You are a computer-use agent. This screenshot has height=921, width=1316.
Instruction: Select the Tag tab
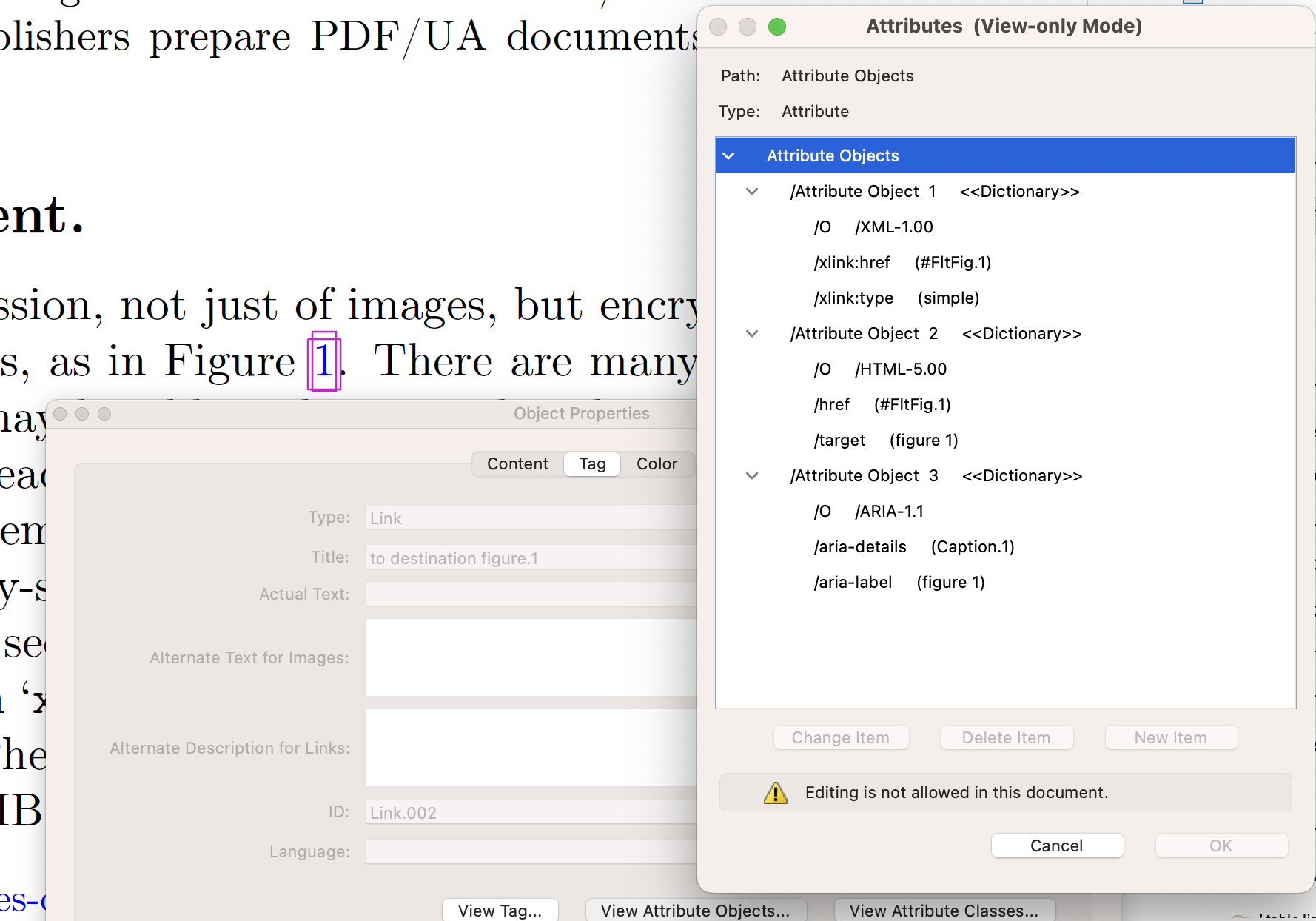592,464
